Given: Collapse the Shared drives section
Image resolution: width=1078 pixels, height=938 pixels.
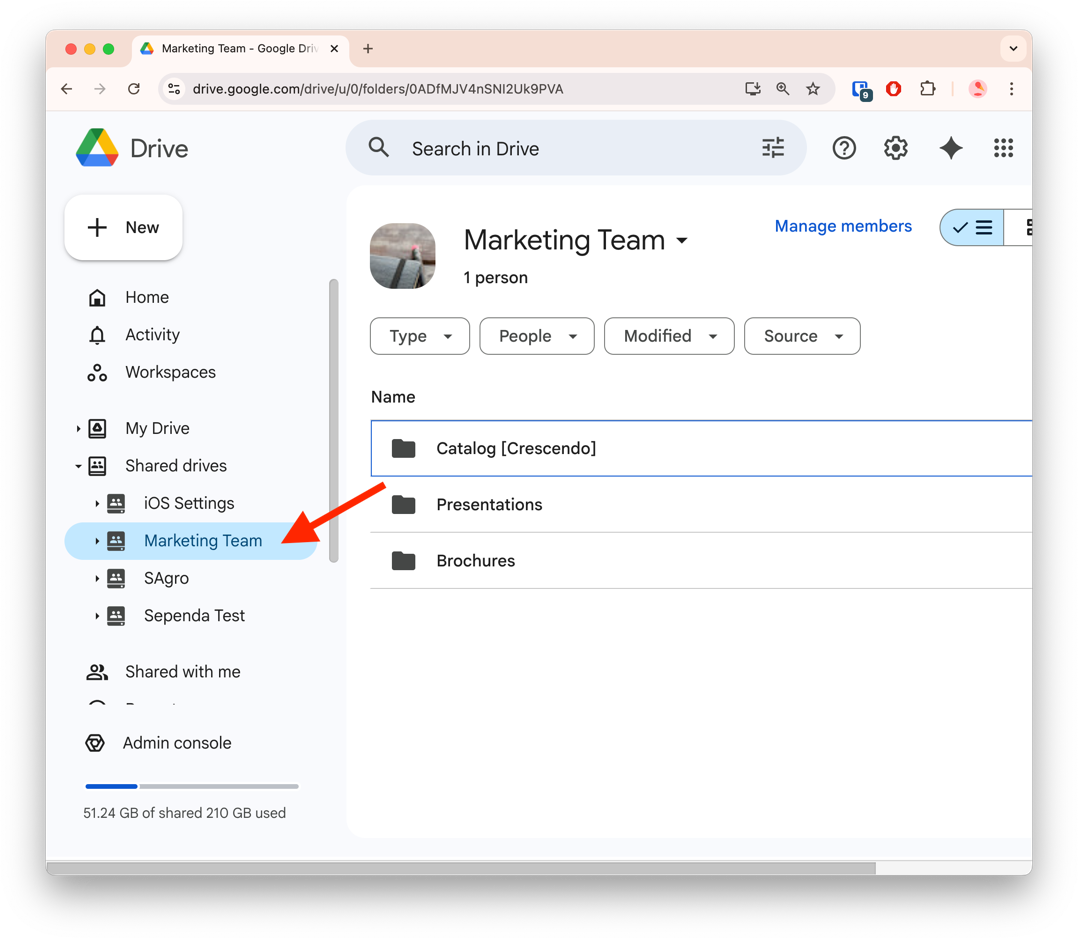Looking at the screenshot, I should [x=78, y=466].
